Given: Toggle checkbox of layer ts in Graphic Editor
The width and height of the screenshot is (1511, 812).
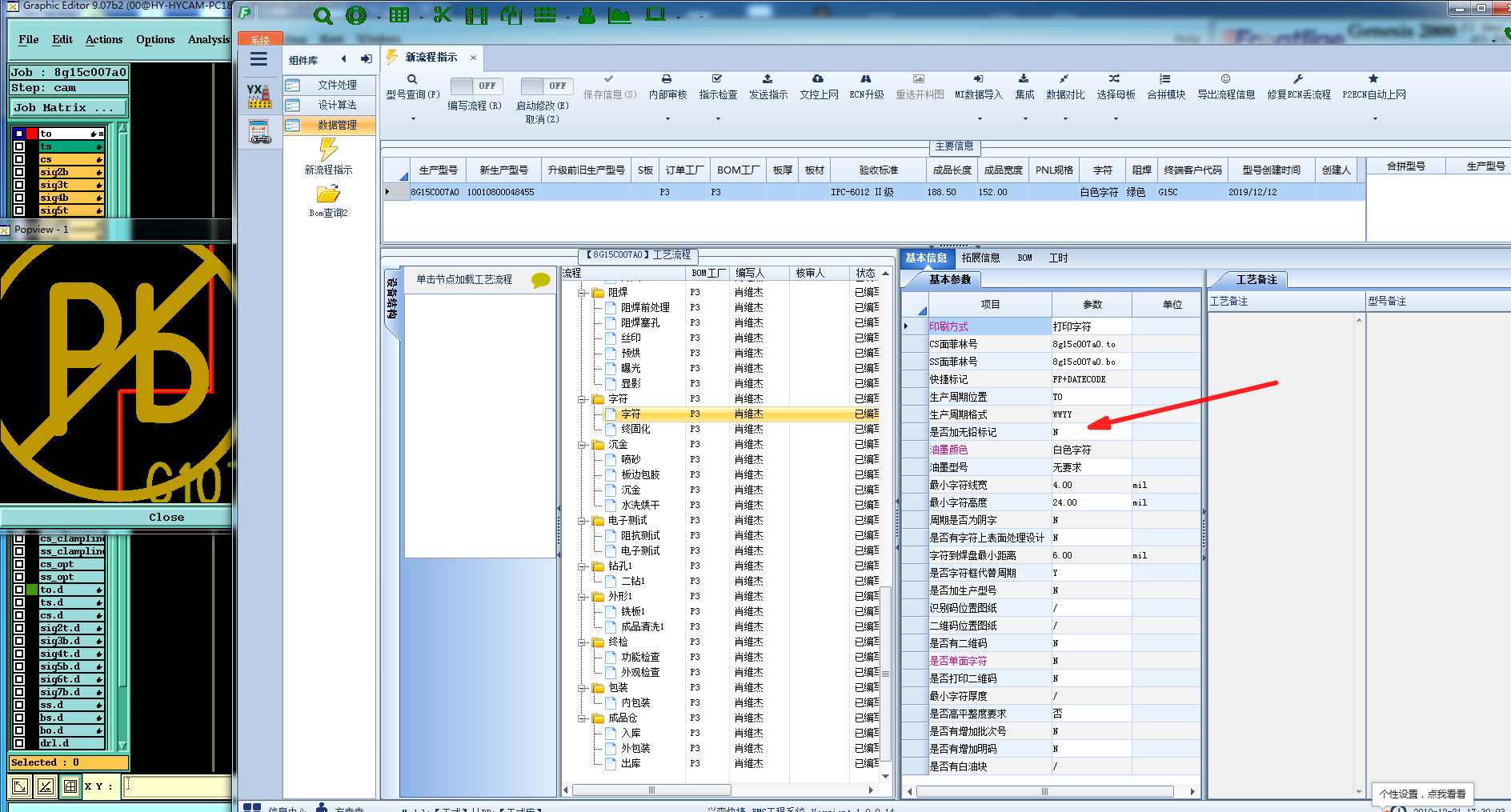Looking at the screenshot, I should 19,146.
